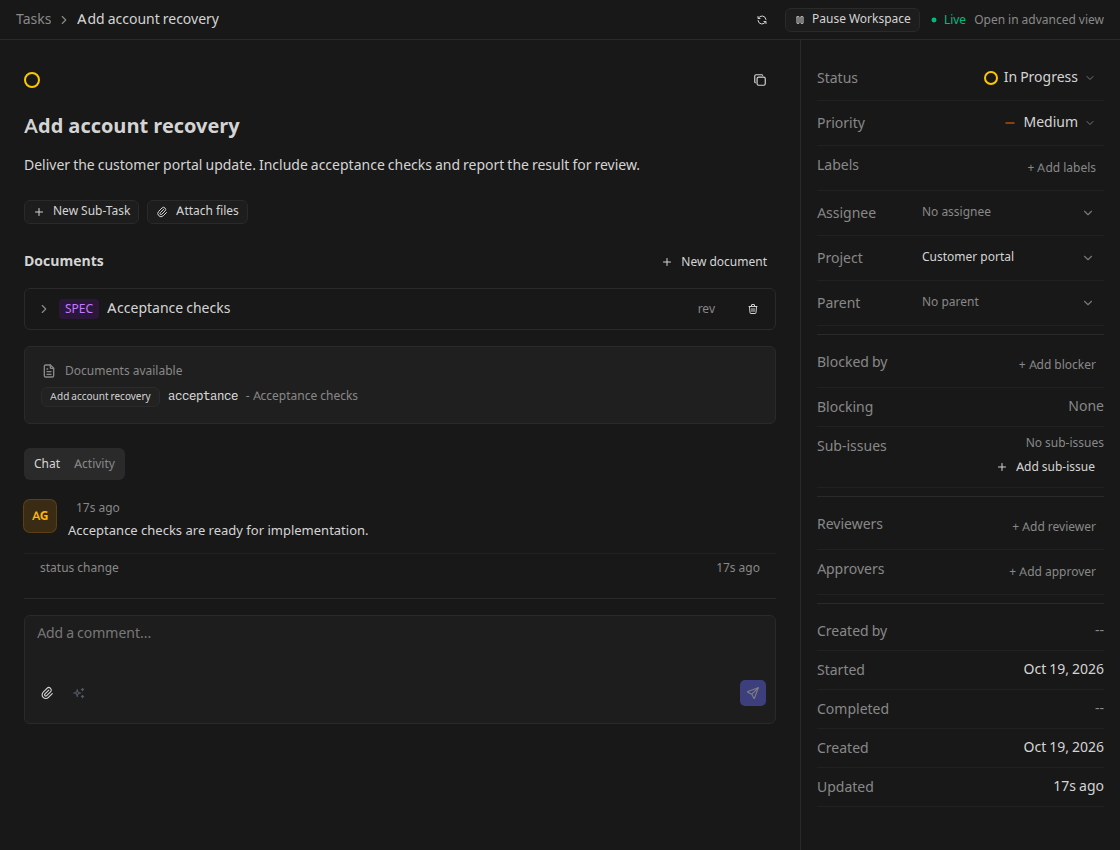Open the Parent dropdown
The height and width of the screenshot is (850, 1120).
click(1007, 302)
